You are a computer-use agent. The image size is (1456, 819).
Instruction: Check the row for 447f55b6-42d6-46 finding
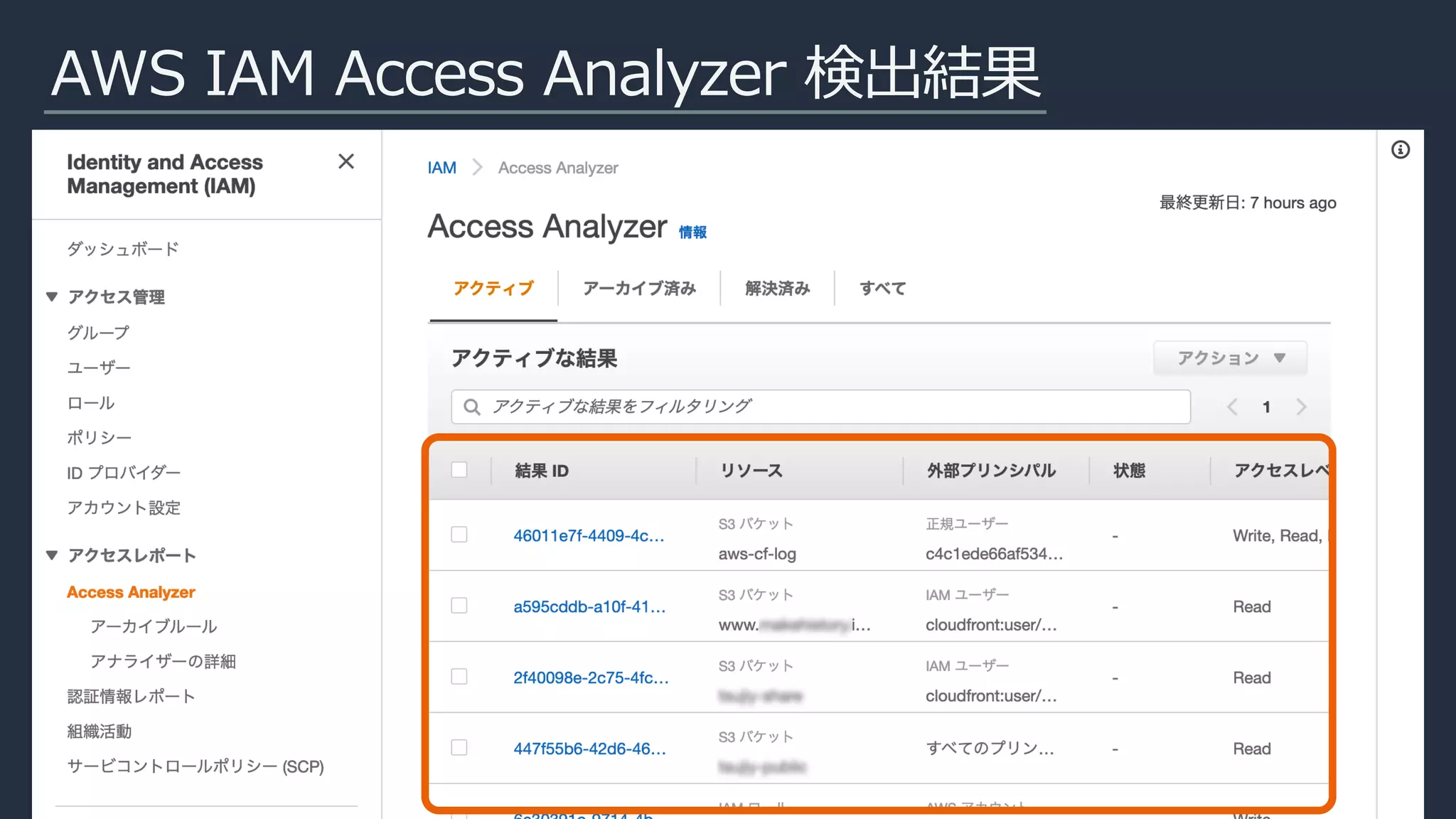(459, 748)
